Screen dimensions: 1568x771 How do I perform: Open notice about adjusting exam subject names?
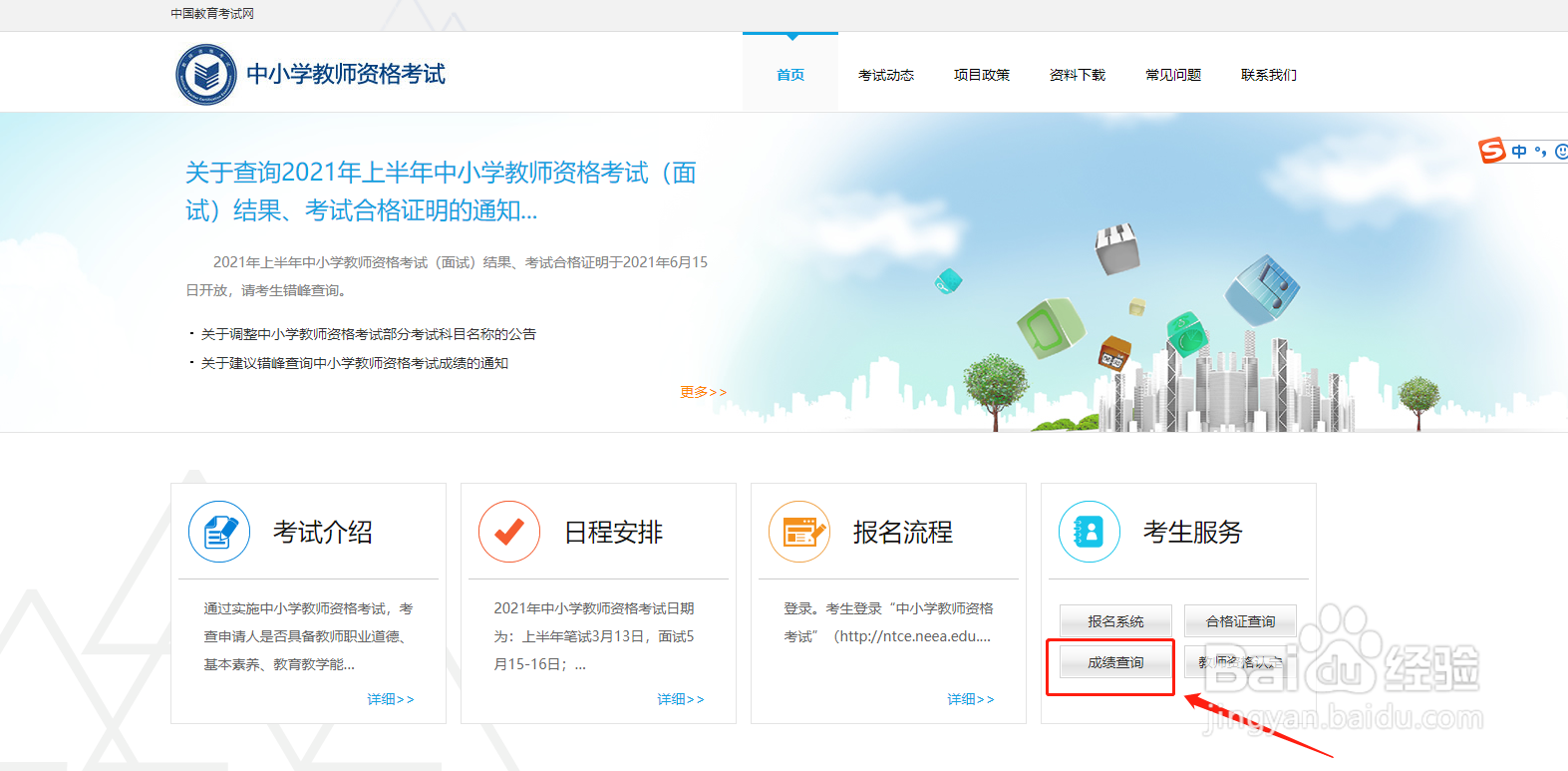tap(369, 334)
